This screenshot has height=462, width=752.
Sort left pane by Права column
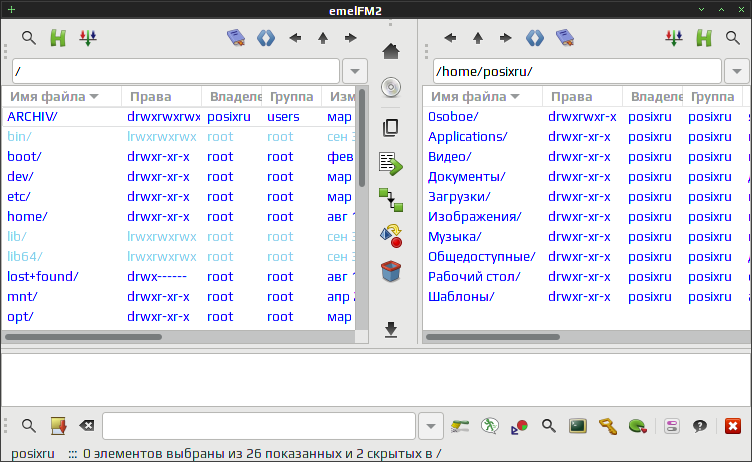(161, 96)
